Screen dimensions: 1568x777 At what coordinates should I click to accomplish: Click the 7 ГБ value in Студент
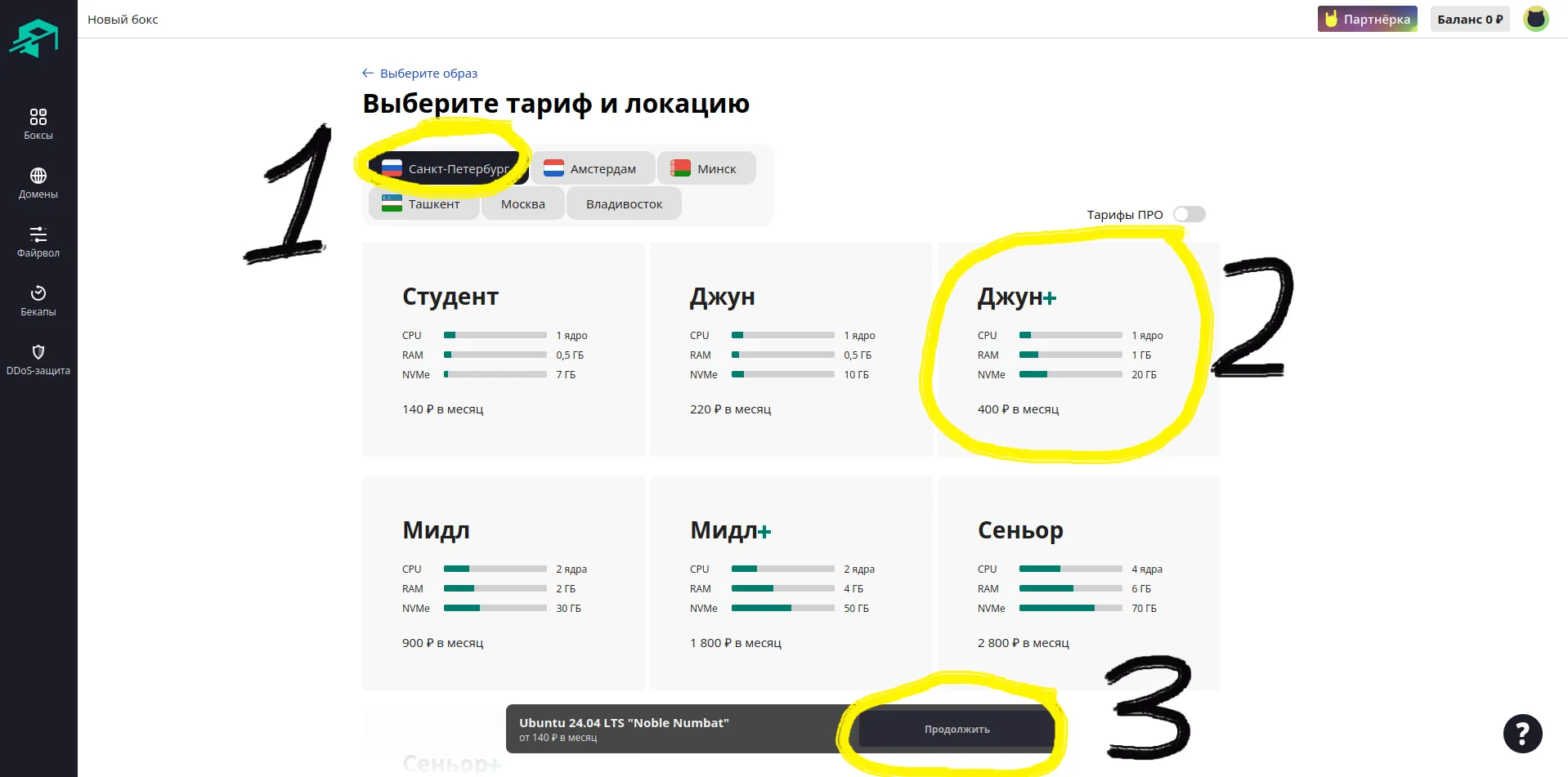click(x=566, y=374)
